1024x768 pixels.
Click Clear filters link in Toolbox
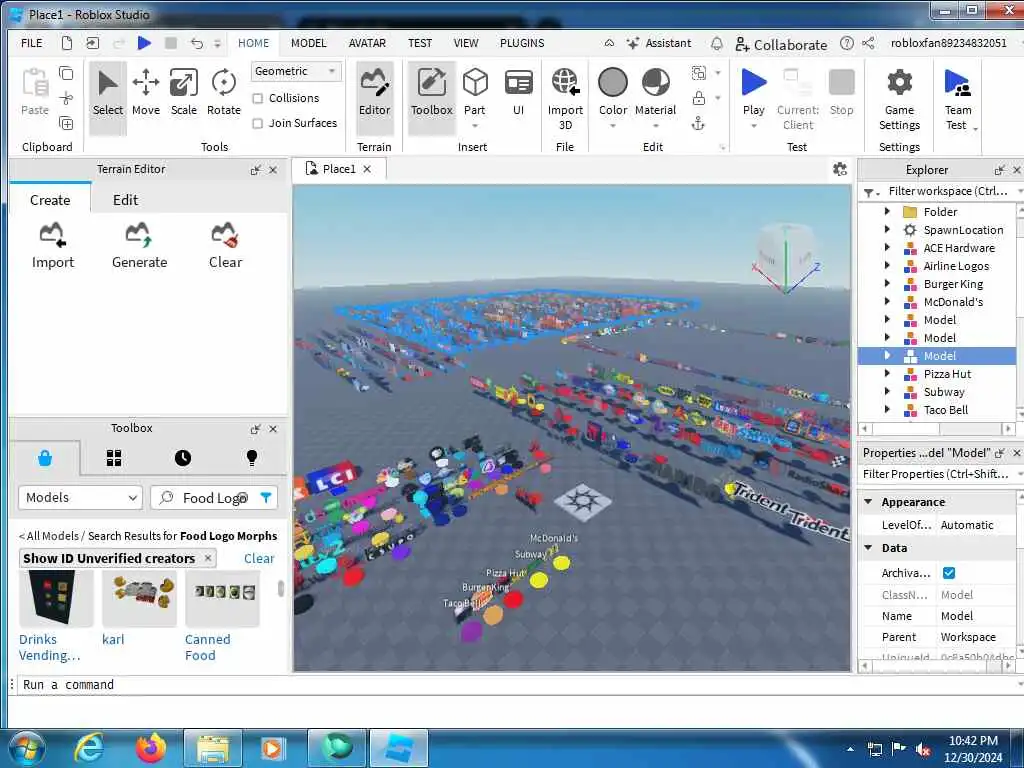point(259,558)
